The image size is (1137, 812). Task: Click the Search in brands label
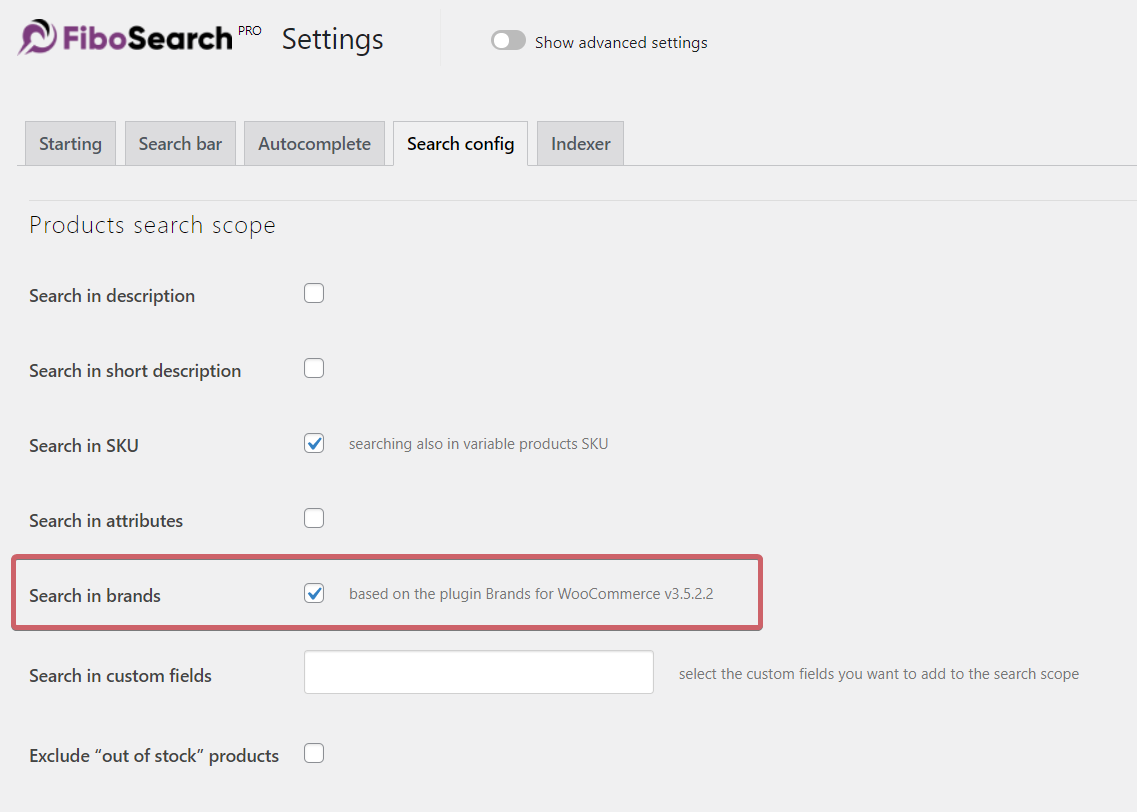[x=95, y=595]
